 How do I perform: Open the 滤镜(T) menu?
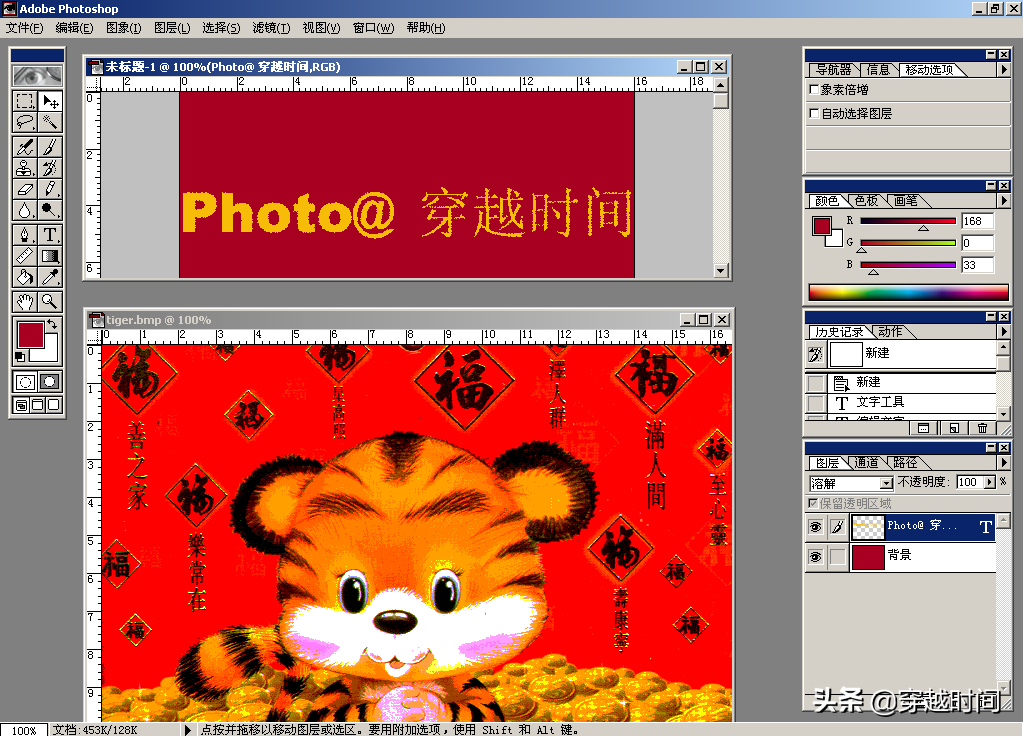click(272, 28)
